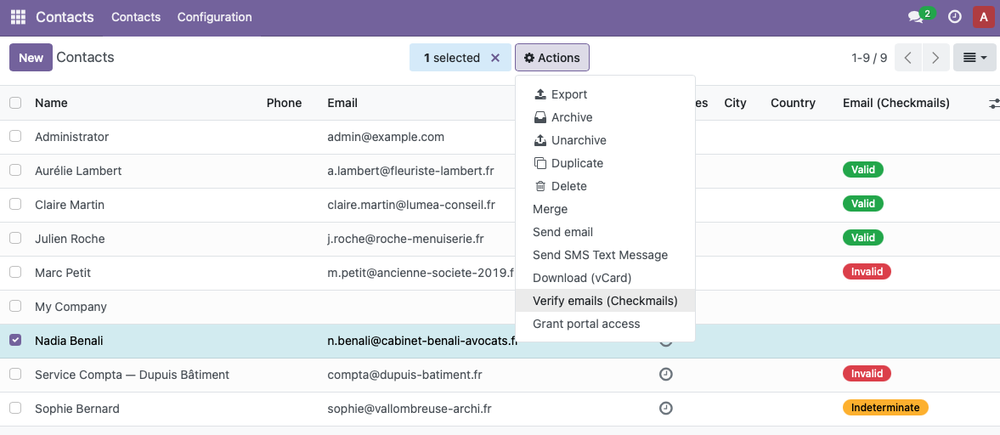The image size is (1000, 435).
Task: Click email j.roche@roche-menuiserie.fr
Action: point(406,239)
